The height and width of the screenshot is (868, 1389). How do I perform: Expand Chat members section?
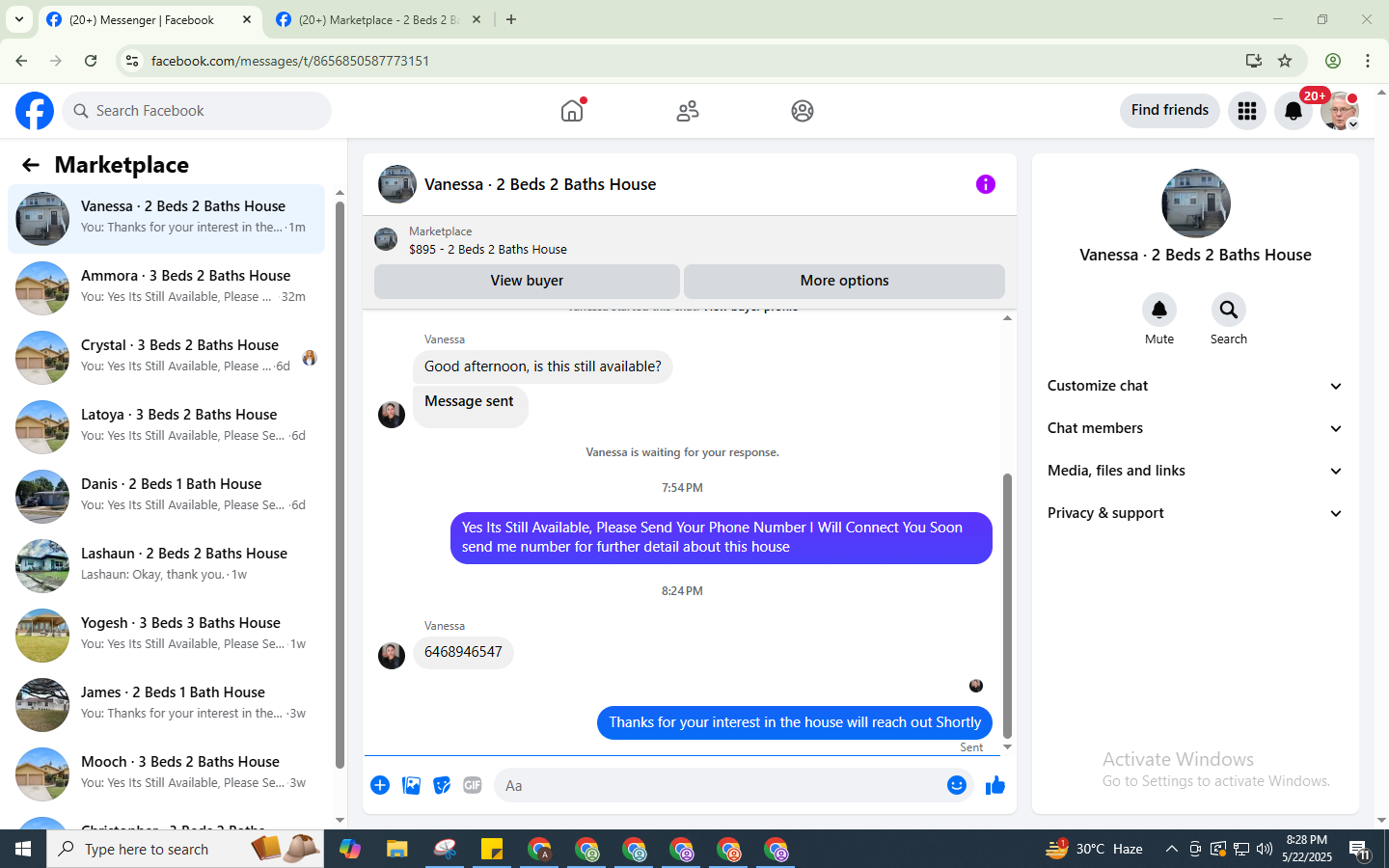pos(1195,428)
